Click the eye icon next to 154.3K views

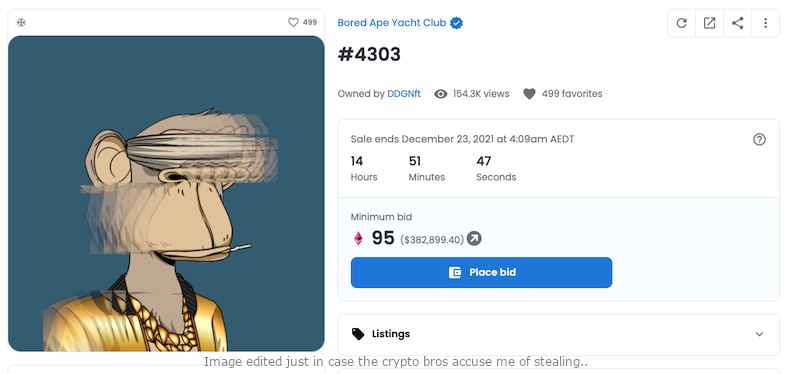440,94
